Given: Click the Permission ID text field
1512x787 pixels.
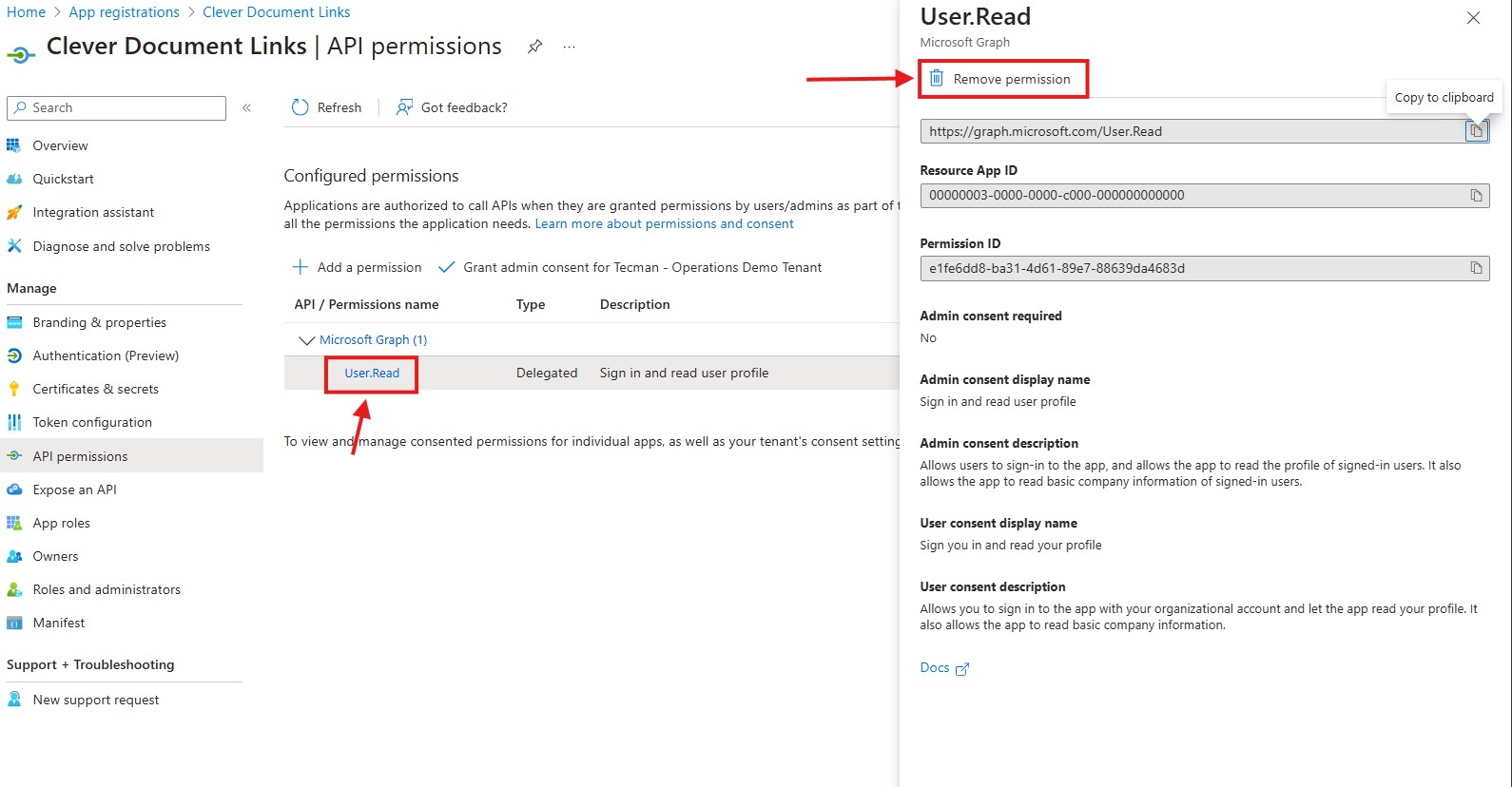Looking at the screenshot, I should pos(1205,268).
